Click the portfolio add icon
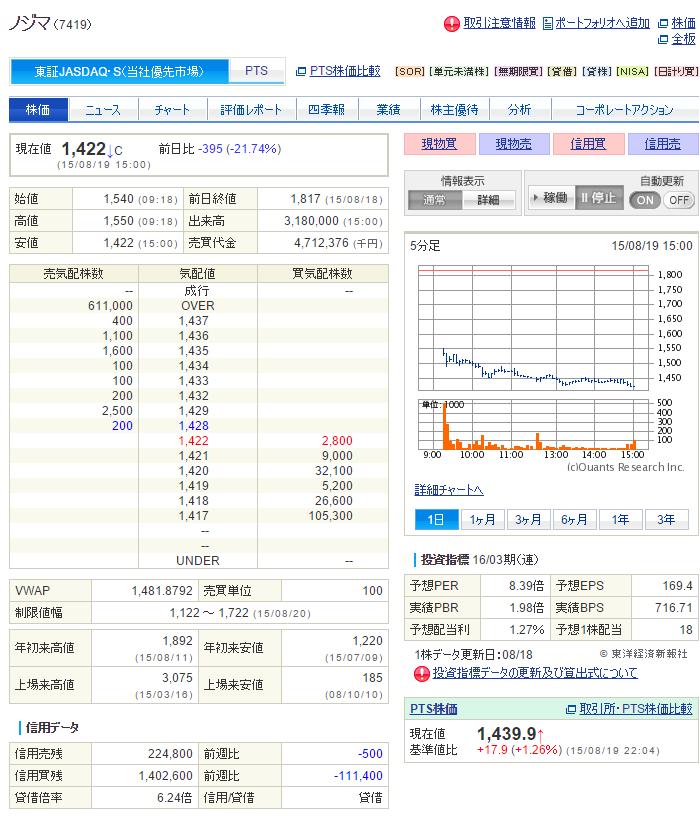The width and height of the screenshot is (700, 816). pyautogui.click(x=548, y=23)
